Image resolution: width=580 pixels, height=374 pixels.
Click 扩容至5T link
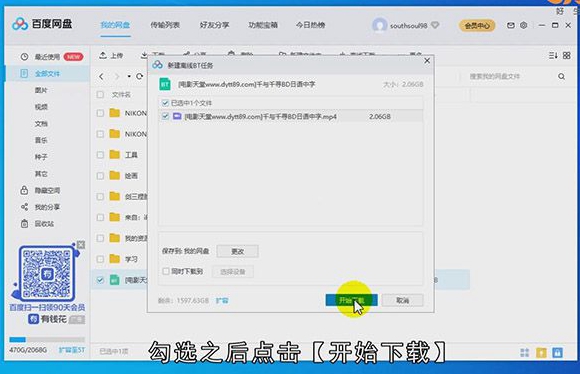[72, 350]
